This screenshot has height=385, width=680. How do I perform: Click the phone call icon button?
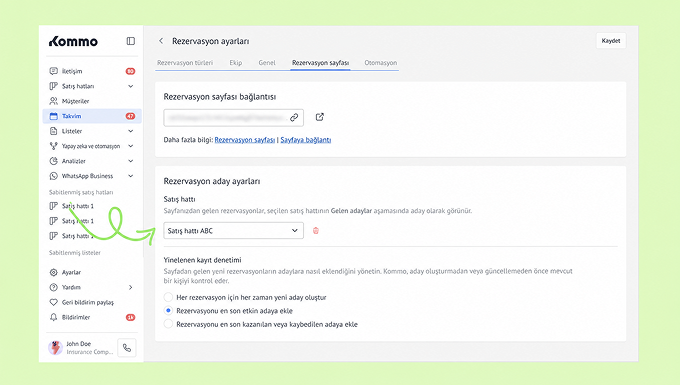click(x=127, y=348)
